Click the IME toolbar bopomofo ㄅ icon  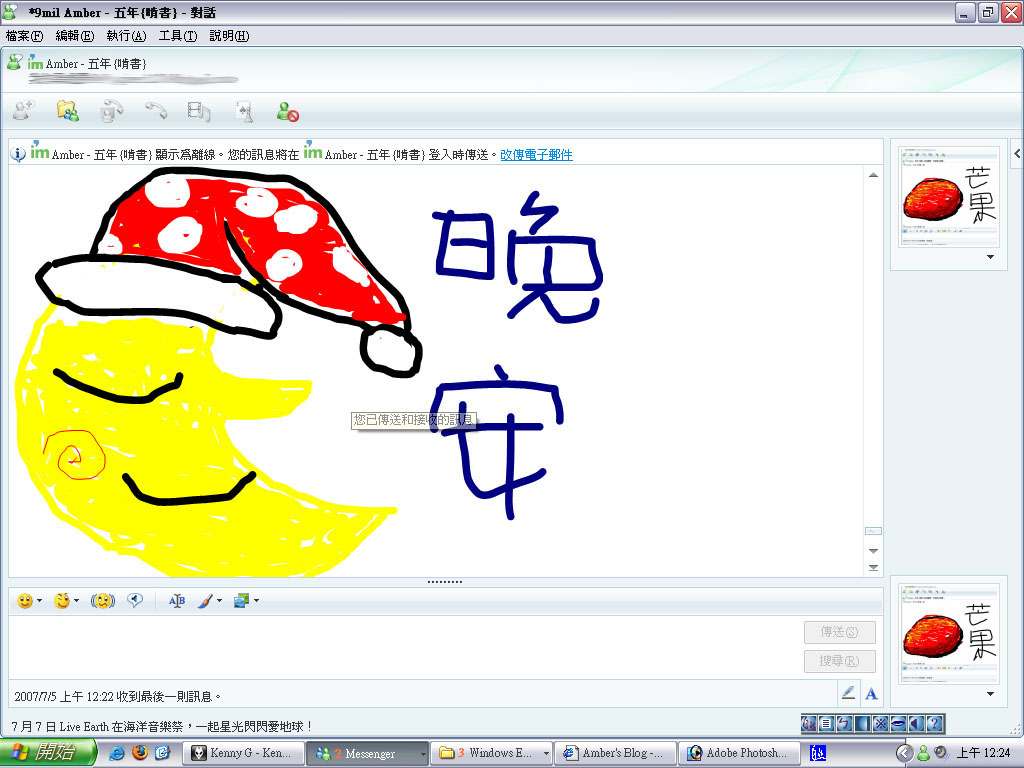pos(844,724)
